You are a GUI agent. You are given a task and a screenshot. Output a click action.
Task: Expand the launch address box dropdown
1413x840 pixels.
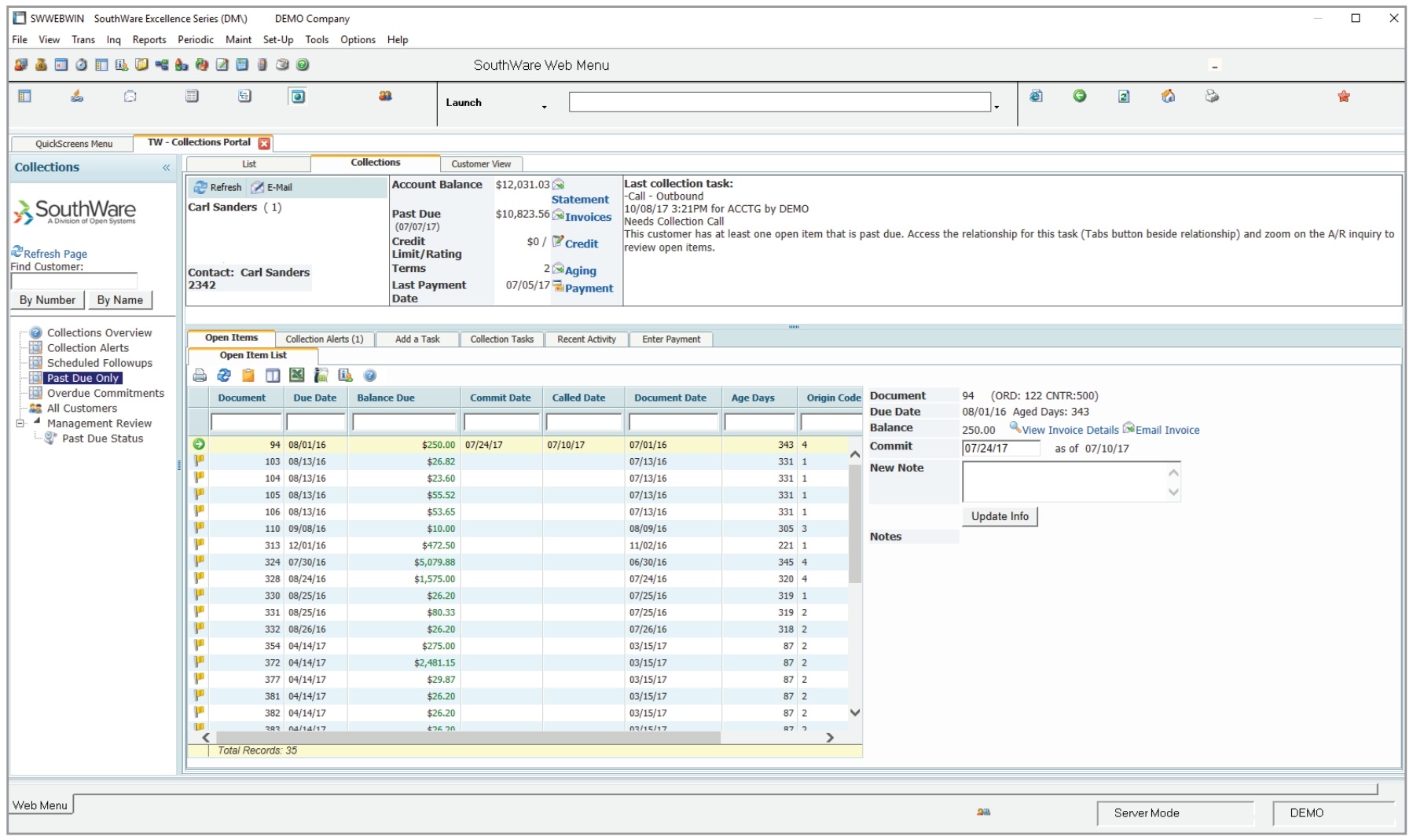996,107
